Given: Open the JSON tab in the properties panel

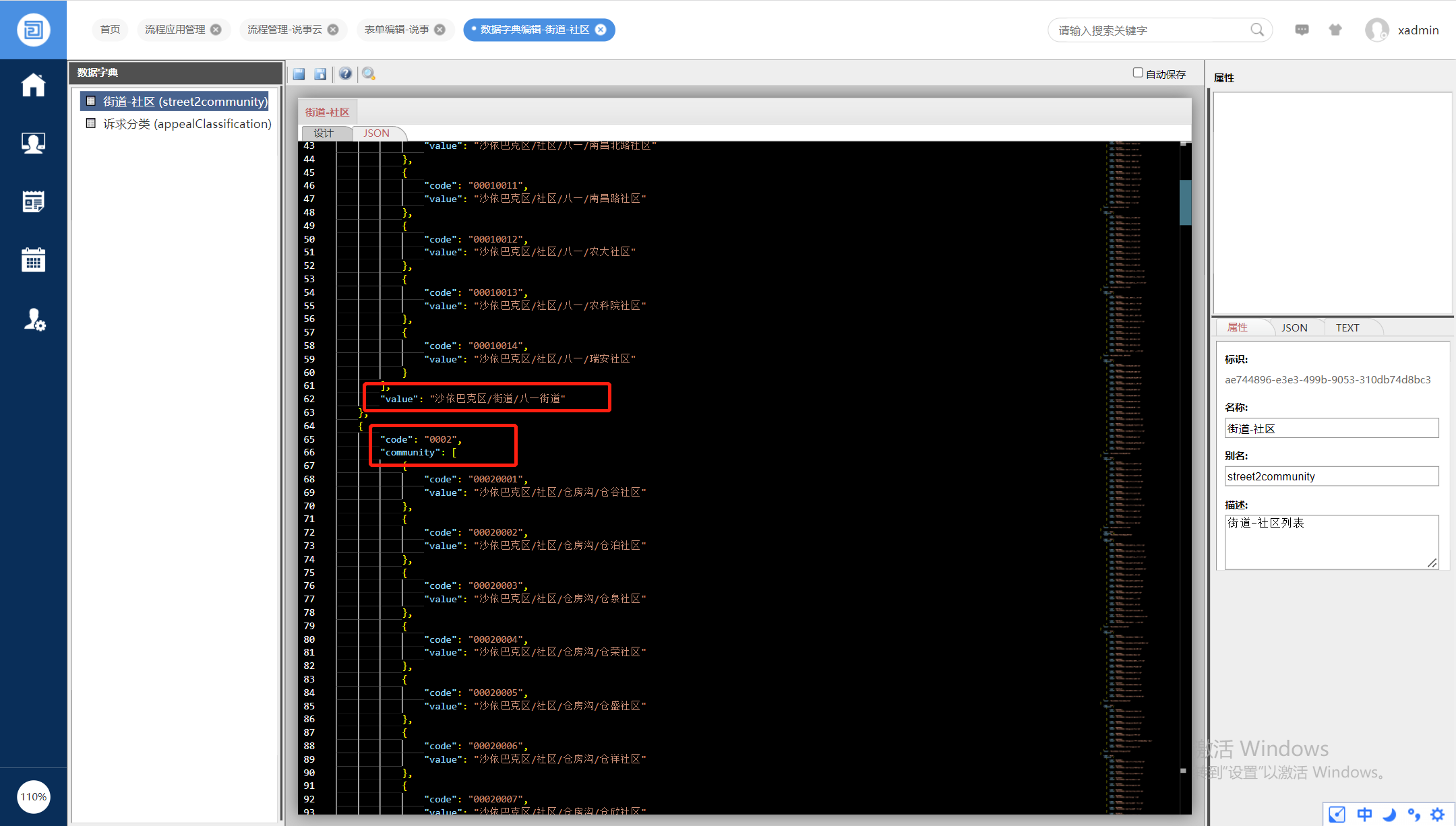Looking at the screenshot, I should point(1294,327).
